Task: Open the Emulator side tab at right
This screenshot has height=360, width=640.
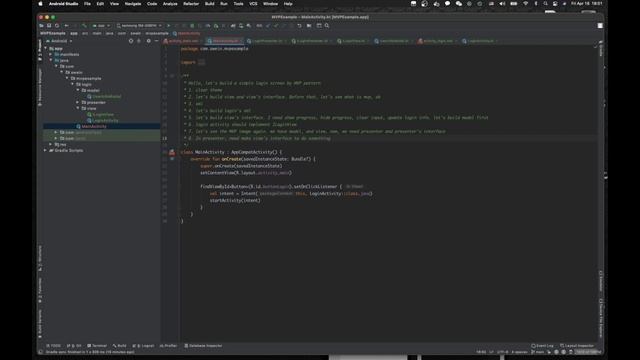Action: tap(601, 281)
